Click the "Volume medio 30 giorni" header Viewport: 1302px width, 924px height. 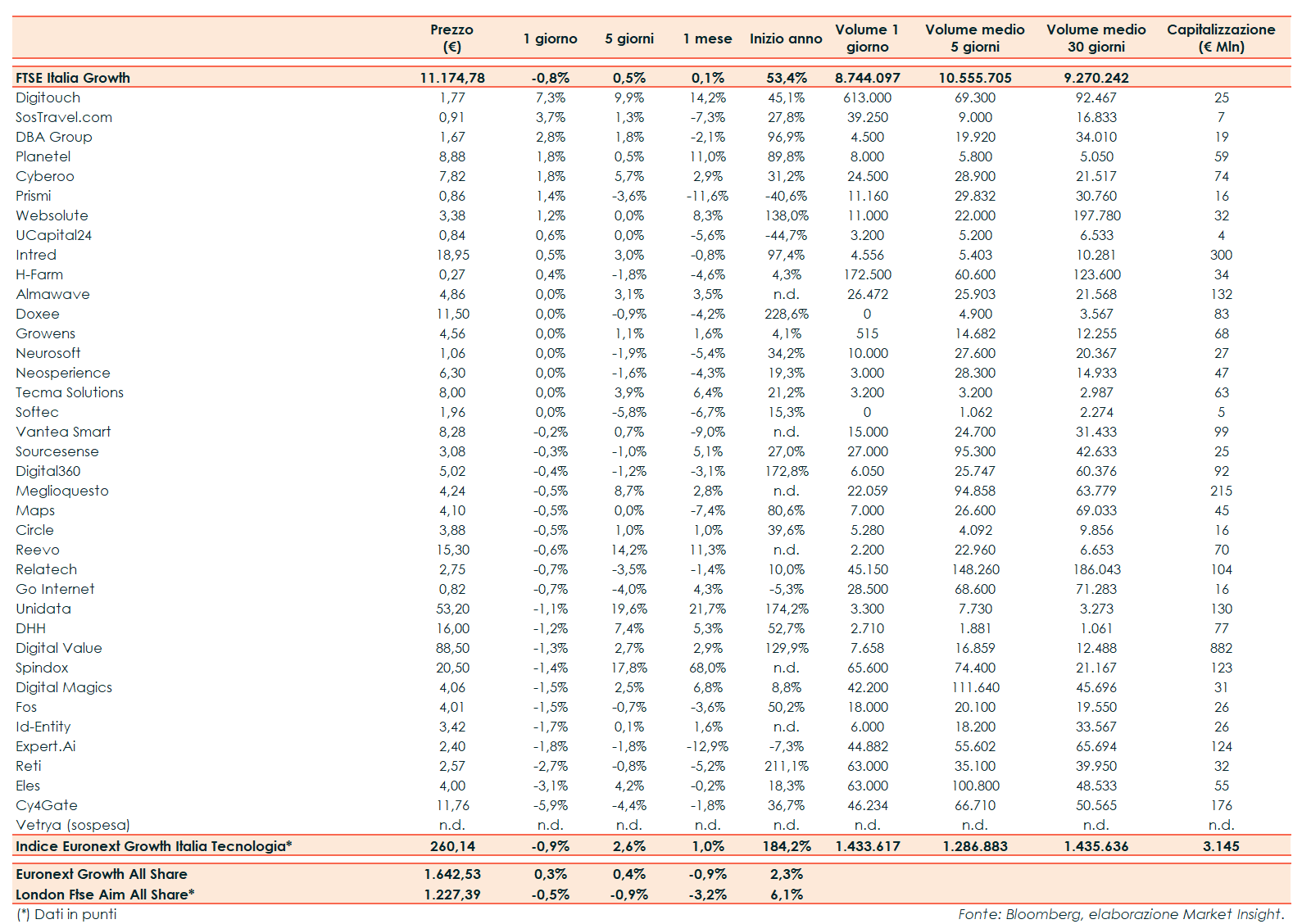coord(1096,38)
